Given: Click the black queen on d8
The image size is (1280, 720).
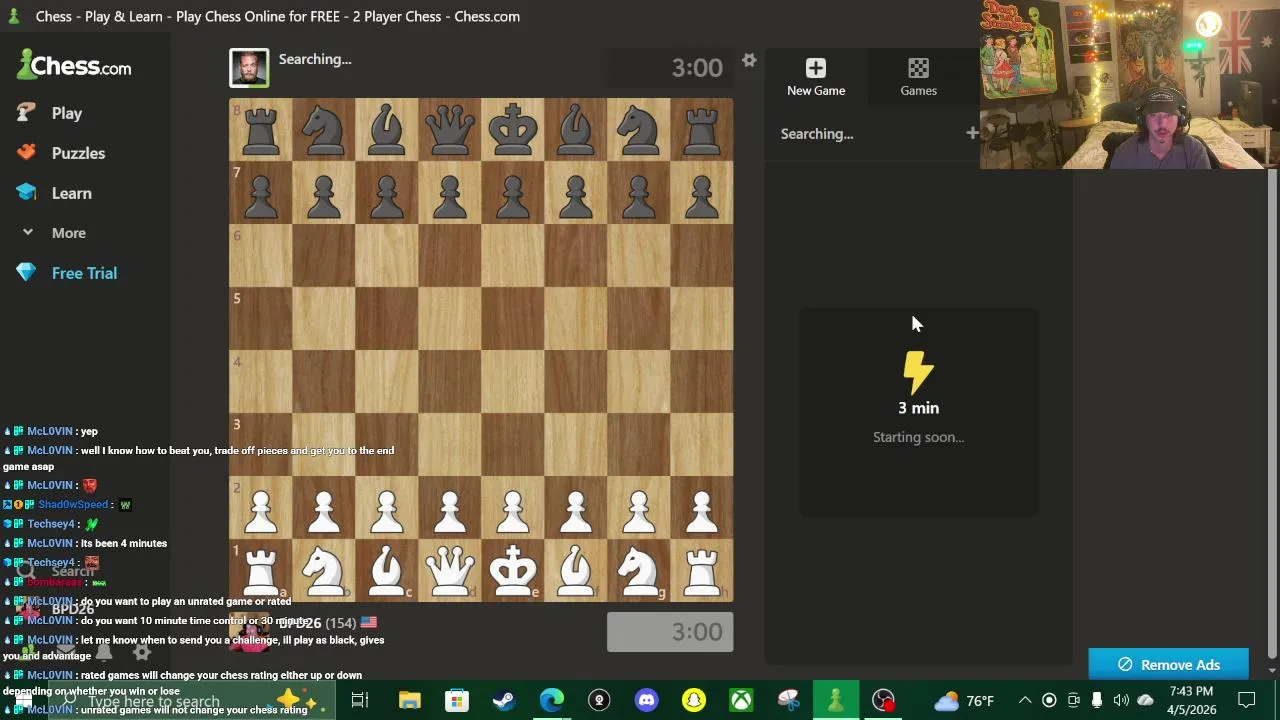Looking at the screenshot, I should [x=450, y=129].
